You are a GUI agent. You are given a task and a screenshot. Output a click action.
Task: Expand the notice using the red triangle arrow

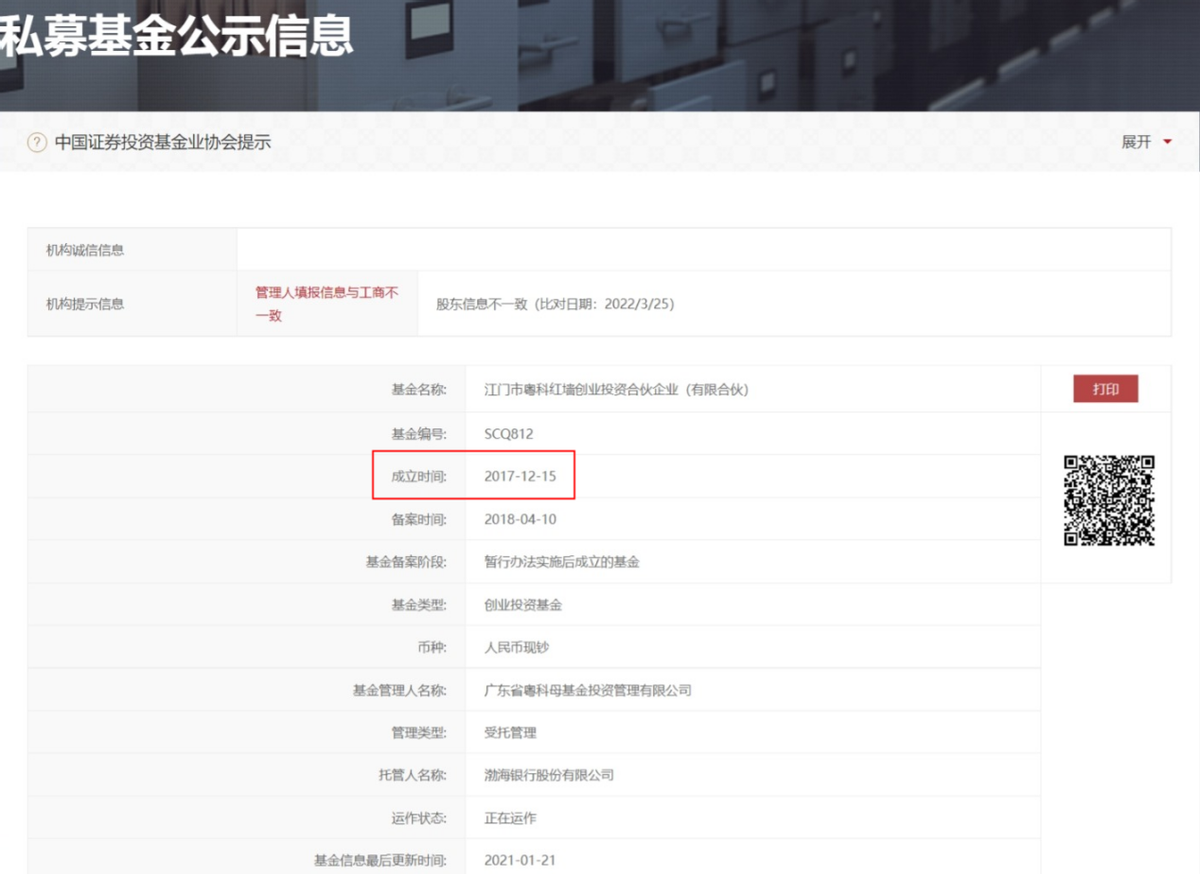pyautogui.click(x=1167, y=142)
